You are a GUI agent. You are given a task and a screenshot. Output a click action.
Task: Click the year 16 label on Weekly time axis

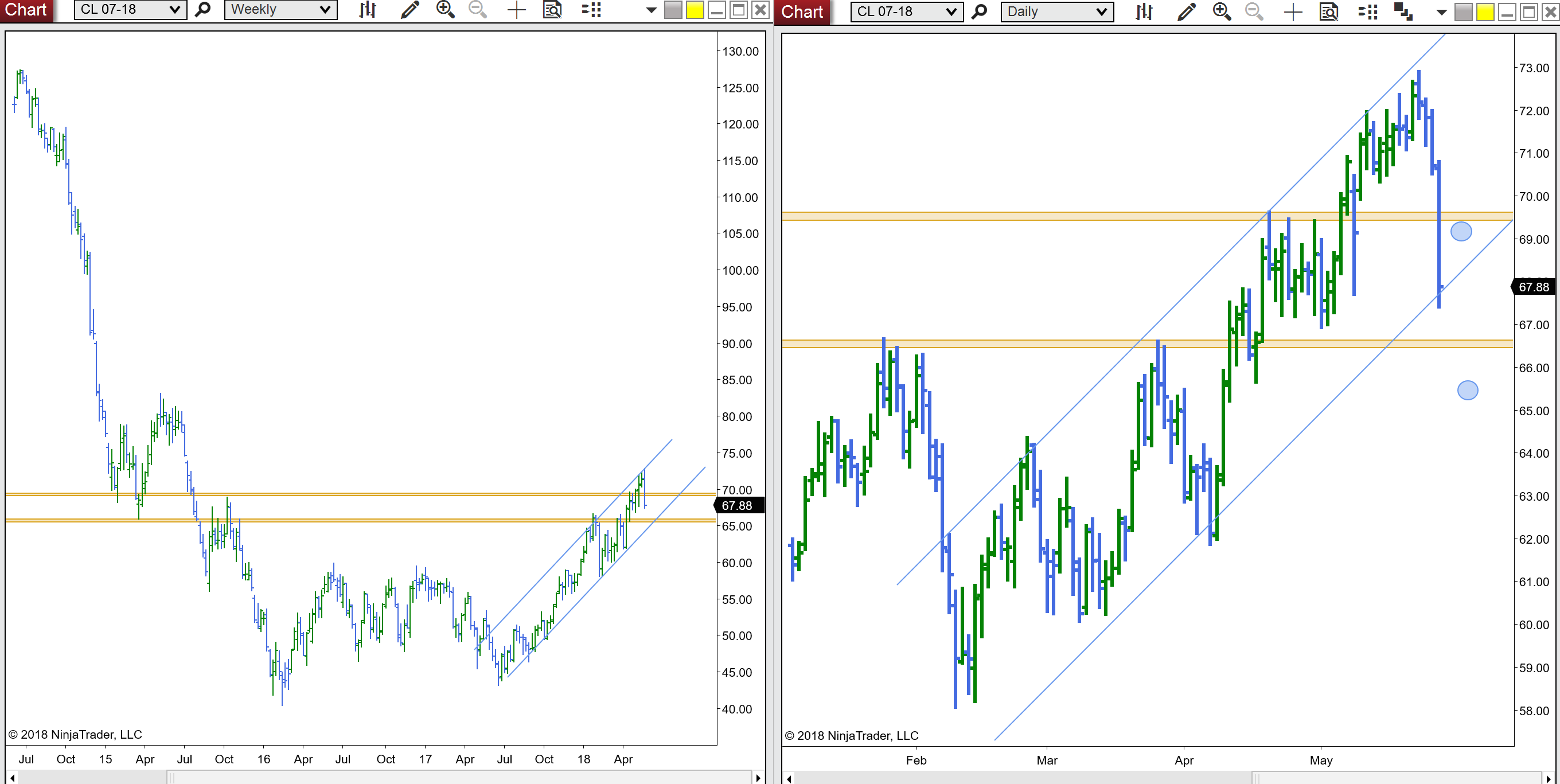(x=263, y=759)
